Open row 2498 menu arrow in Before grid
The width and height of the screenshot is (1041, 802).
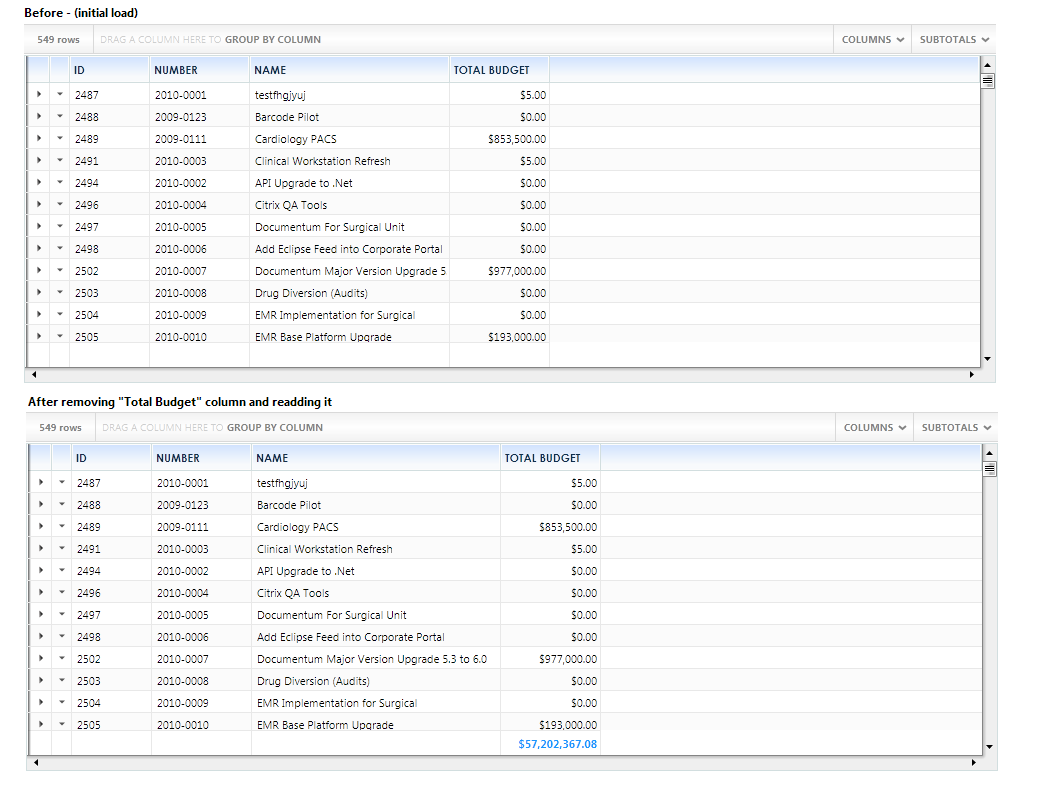[59, 249]
